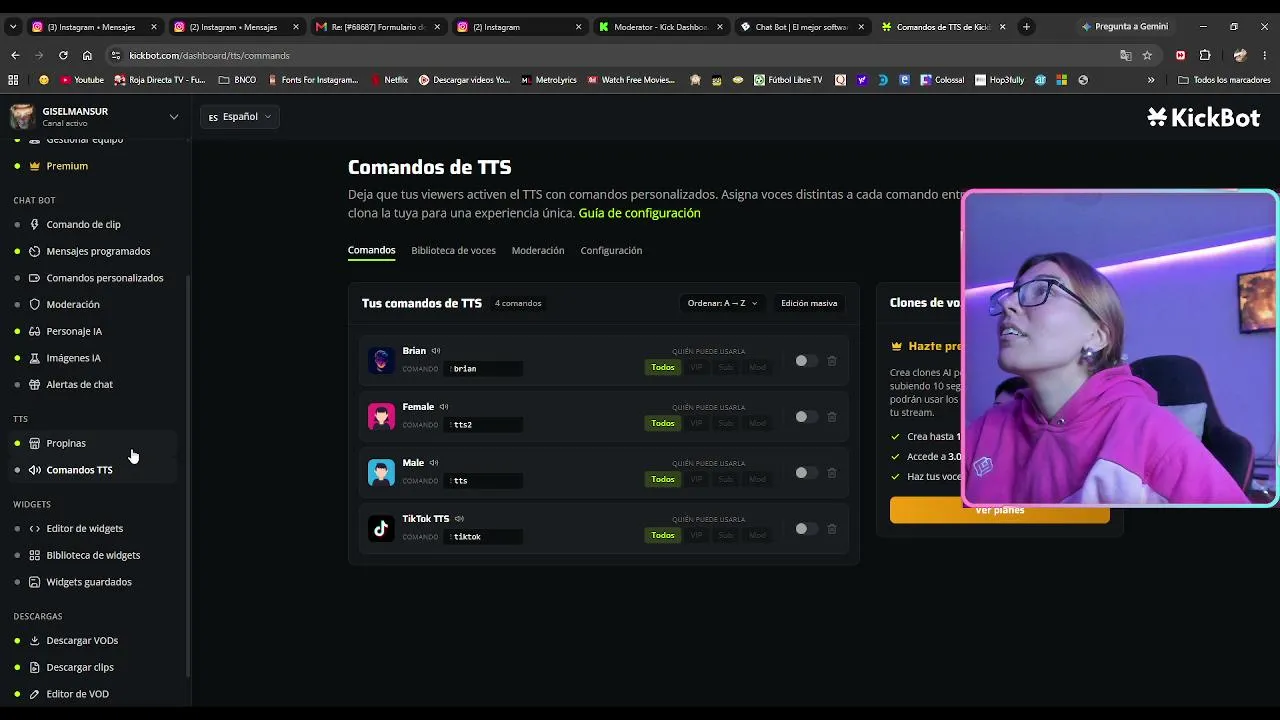
Task: Delete the Female TTS command with the trash icon
Action: [x=831, y=417]
